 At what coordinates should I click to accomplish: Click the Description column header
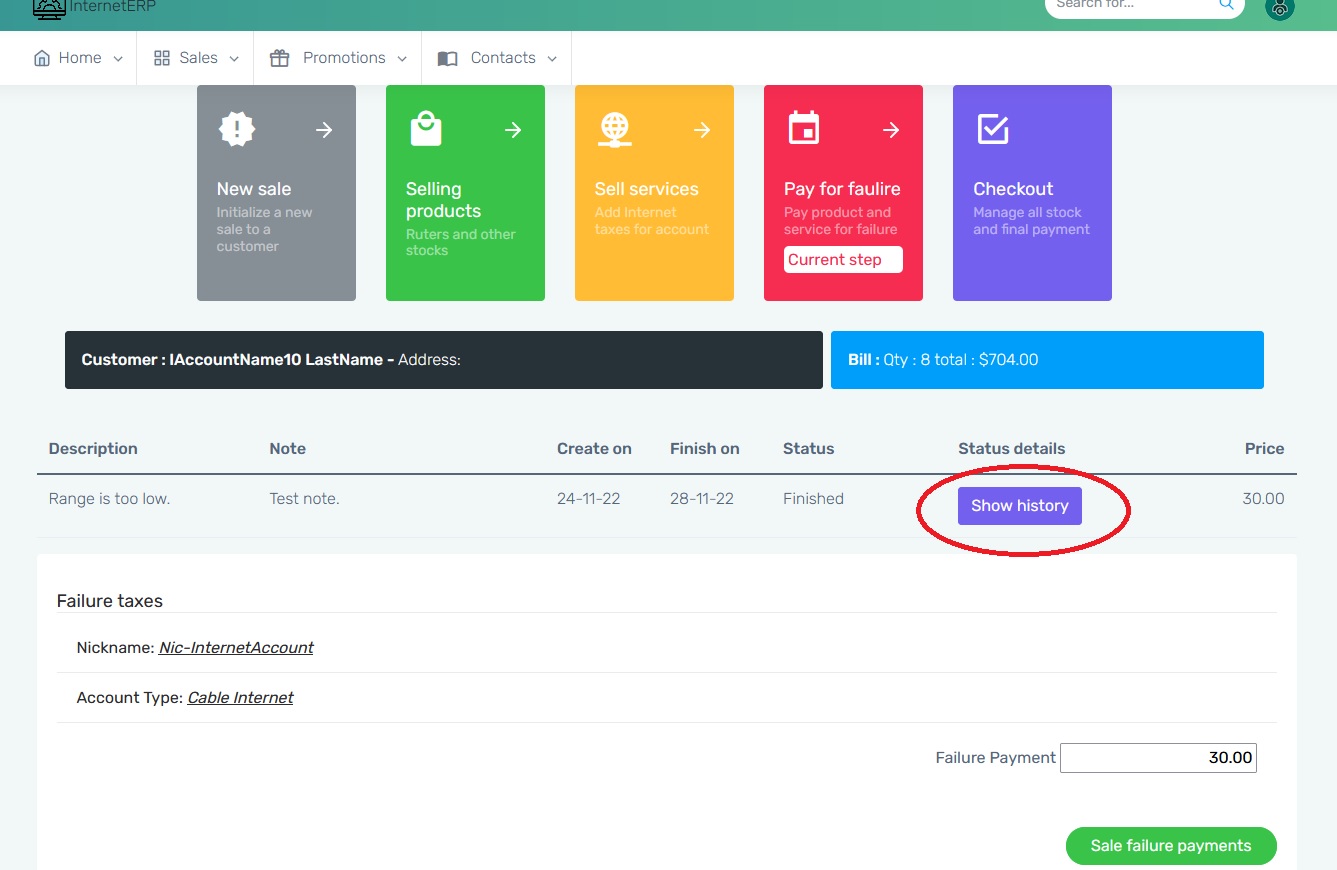point(93,449)
